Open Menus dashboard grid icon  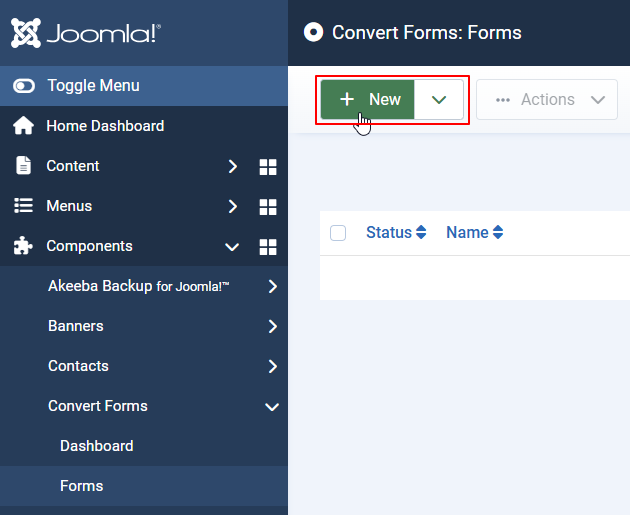[267, 206]
